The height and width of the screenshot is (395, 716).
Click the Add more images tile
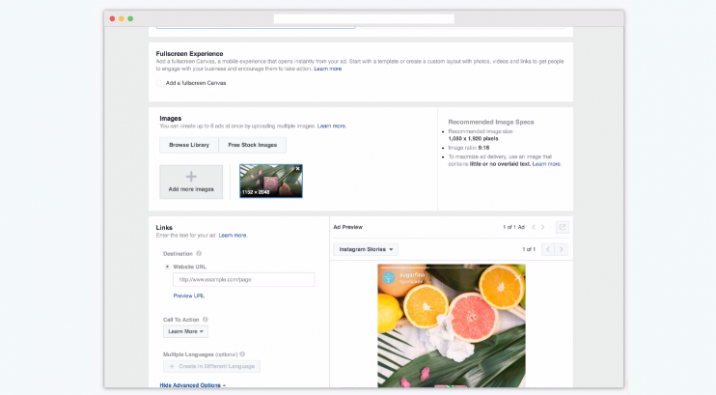[191, 182]
